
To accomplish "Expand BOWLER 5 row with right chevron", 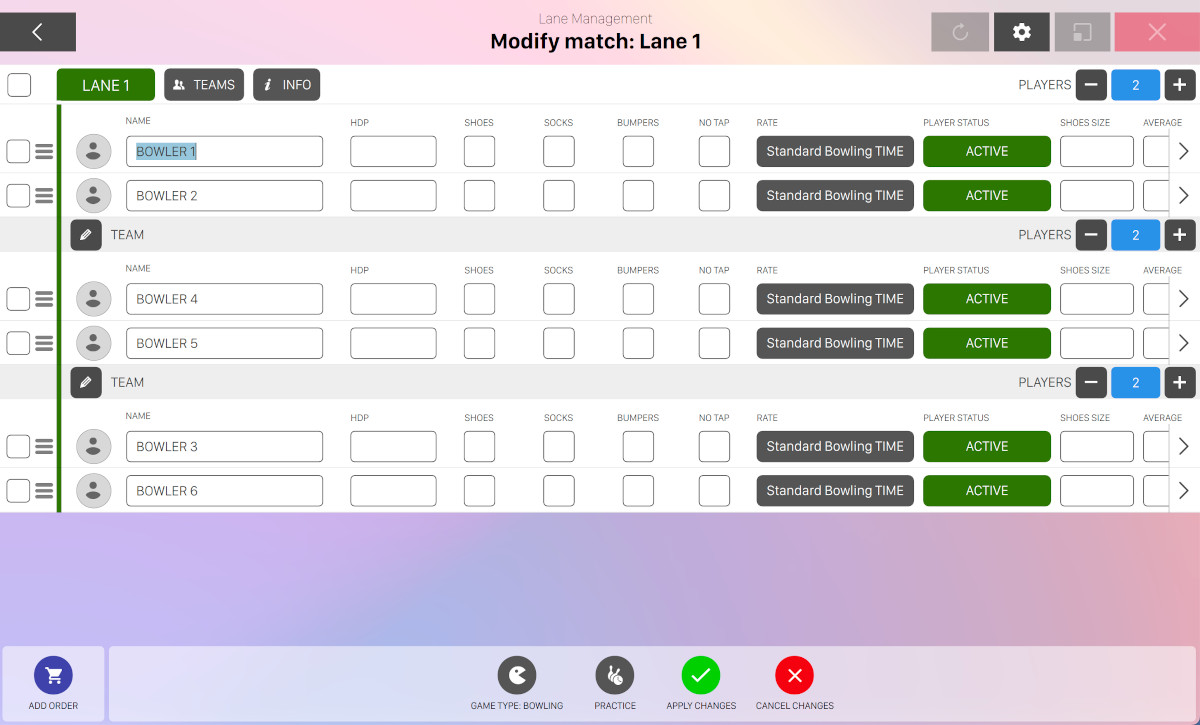I will pyautogui.click(x=1184, y=343).
